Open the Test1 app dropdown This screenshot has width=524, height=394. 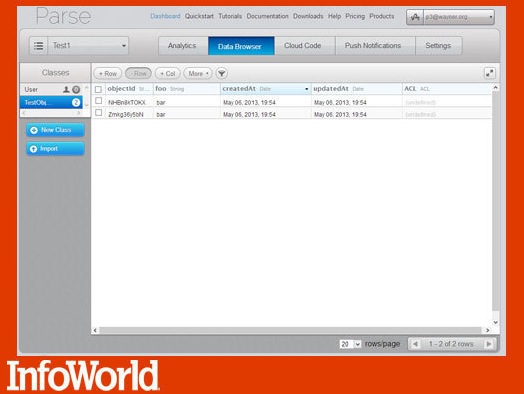click(x=88, y=45)
